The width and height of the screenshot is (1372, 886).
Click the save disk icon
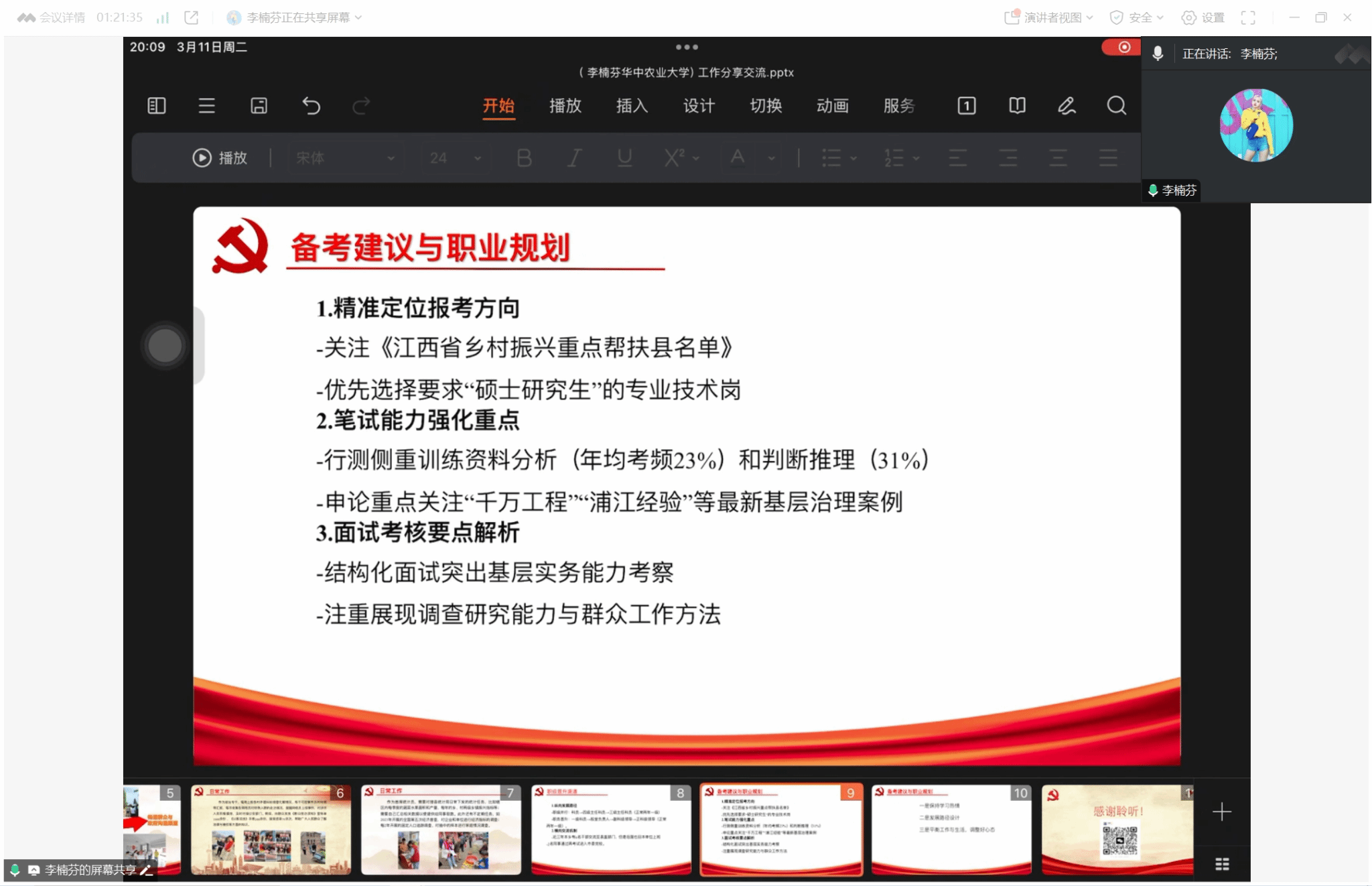coord(259,106)
